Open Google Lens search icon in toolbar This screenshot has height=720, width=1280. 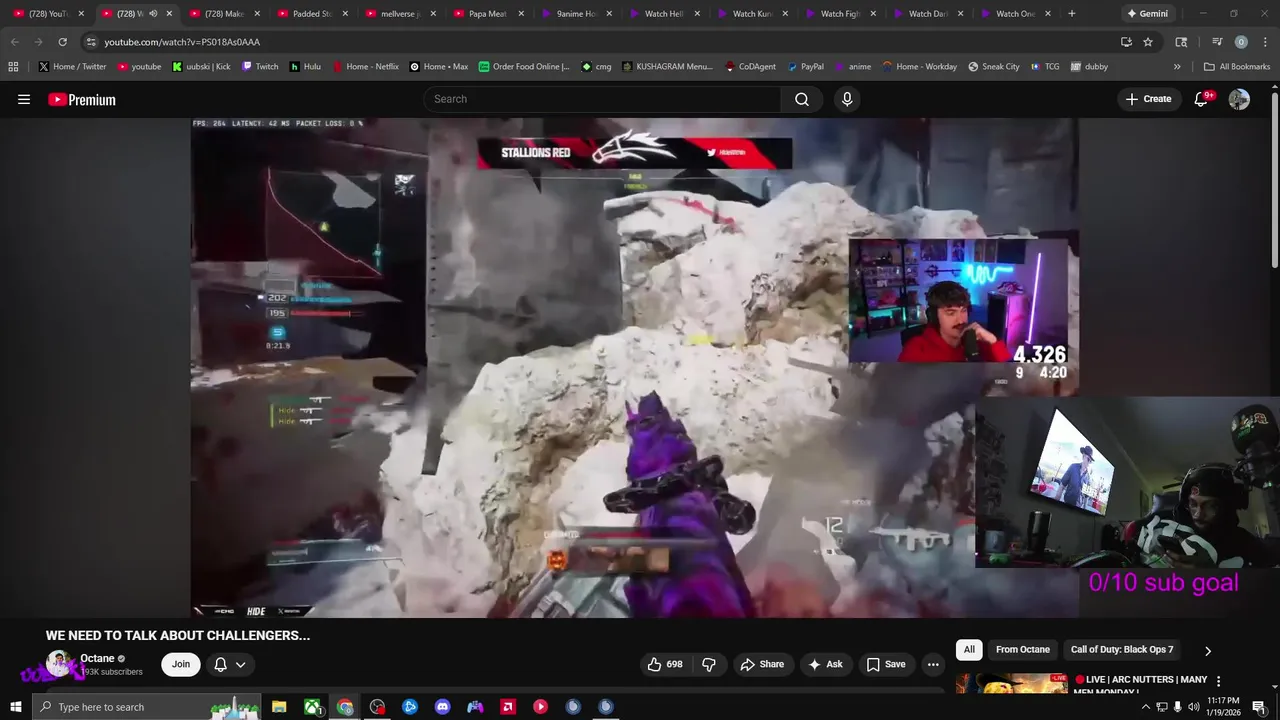1181,42
